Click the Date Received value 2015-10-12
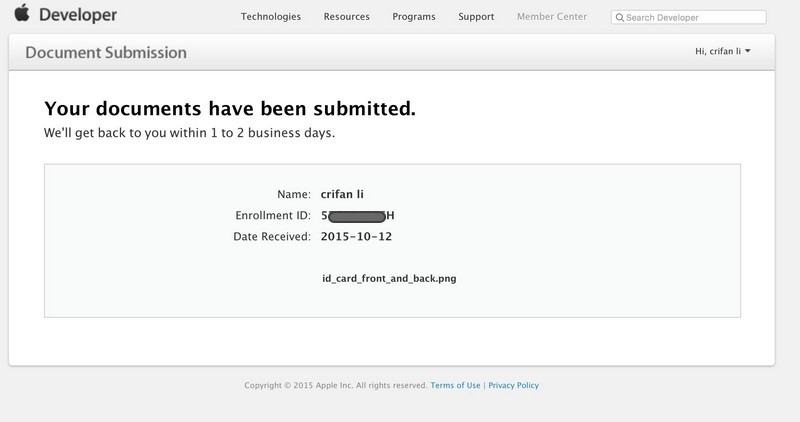 (x=356, y=236)
